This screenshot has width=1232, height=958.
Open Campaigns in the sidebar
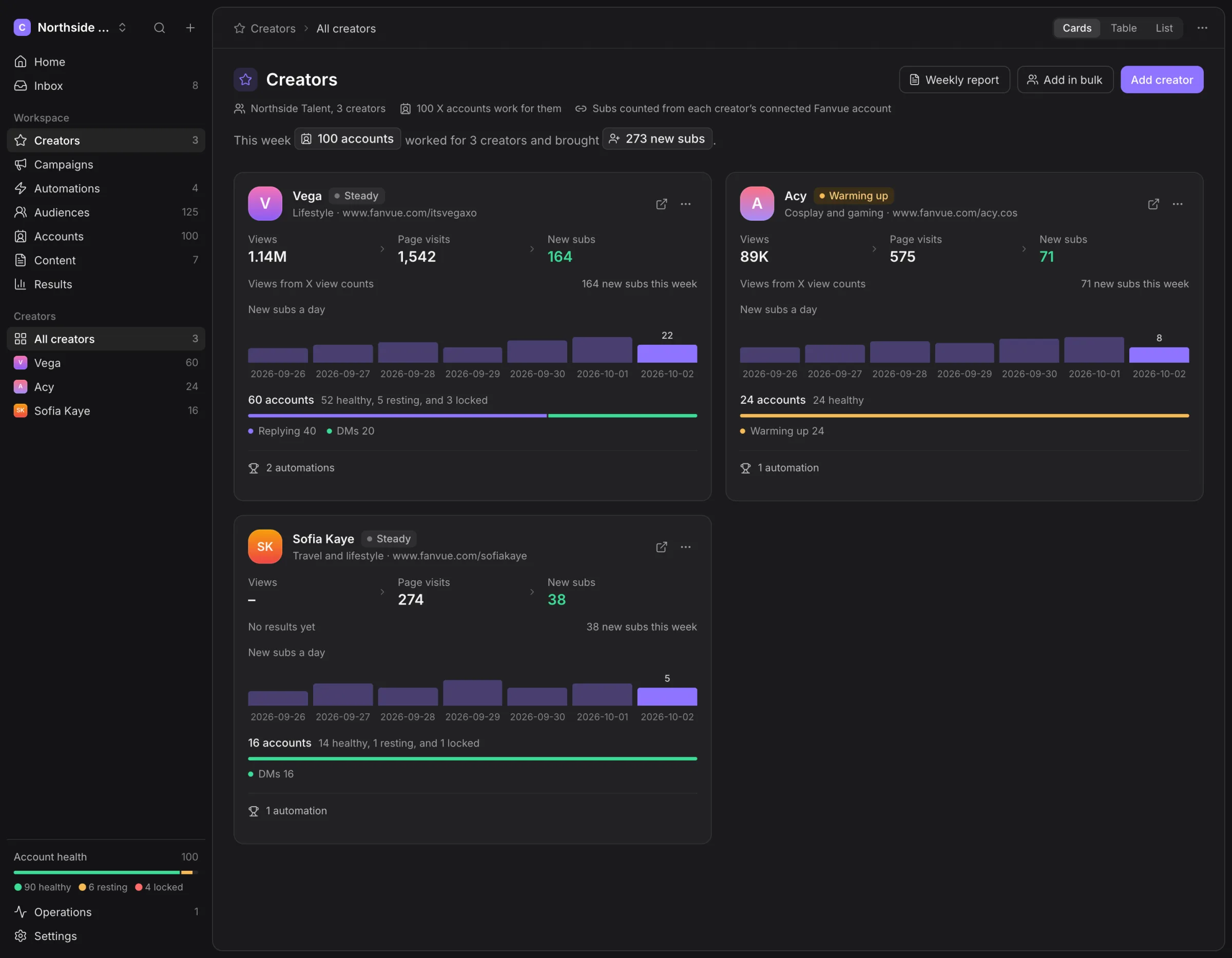coord(106,165)
